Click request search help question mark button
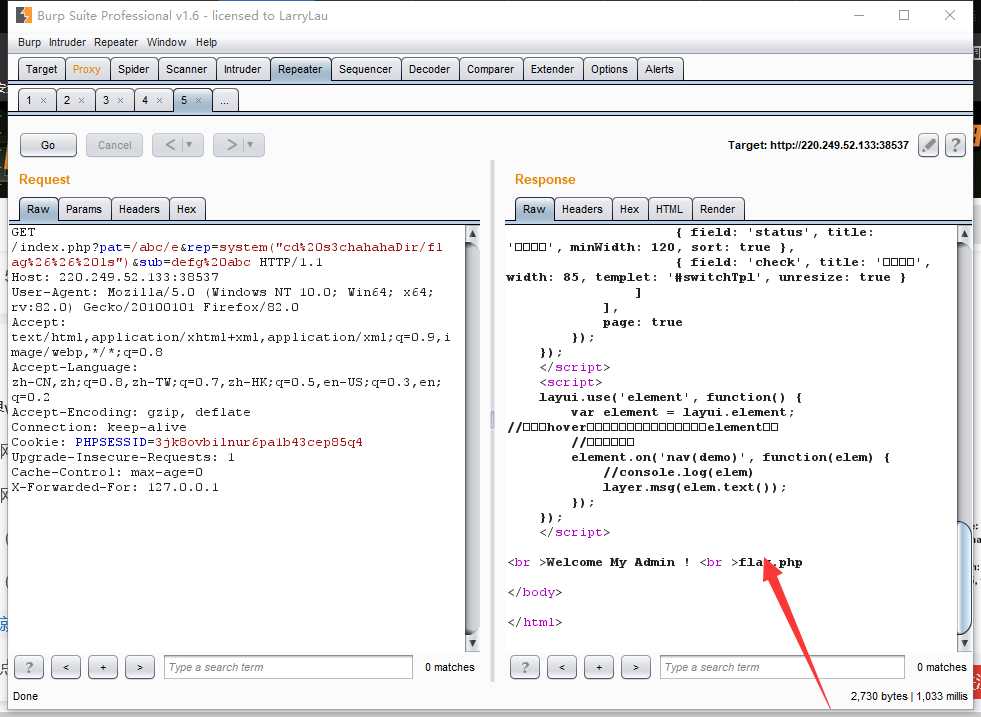Viewport: 981px width, 717px height. [x=29, y=667]
